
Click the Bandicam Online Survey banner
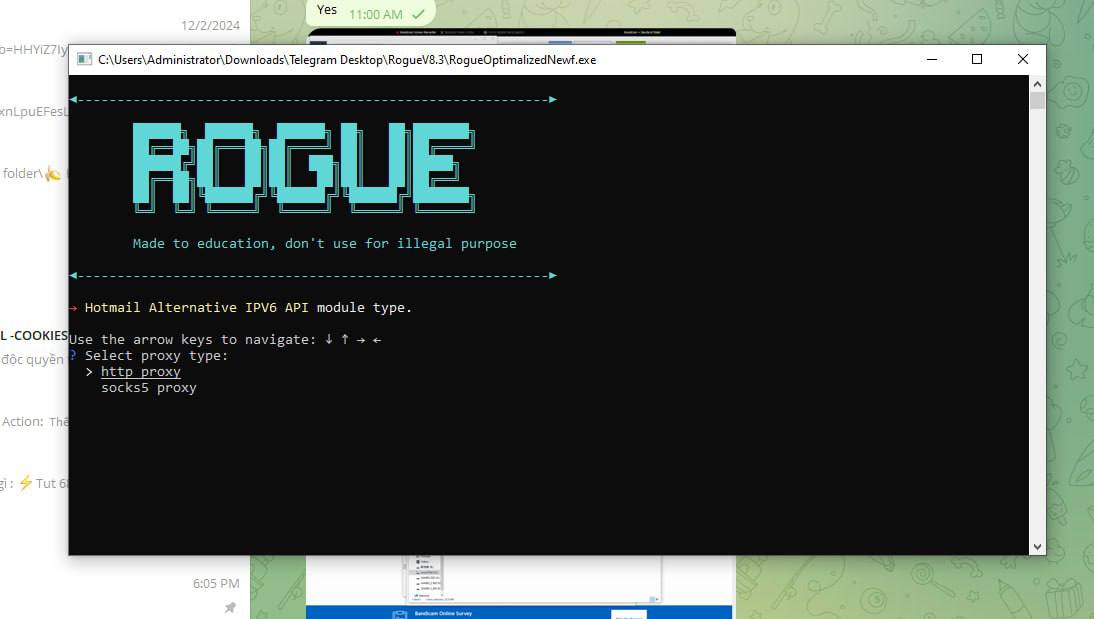click(518, 612)
